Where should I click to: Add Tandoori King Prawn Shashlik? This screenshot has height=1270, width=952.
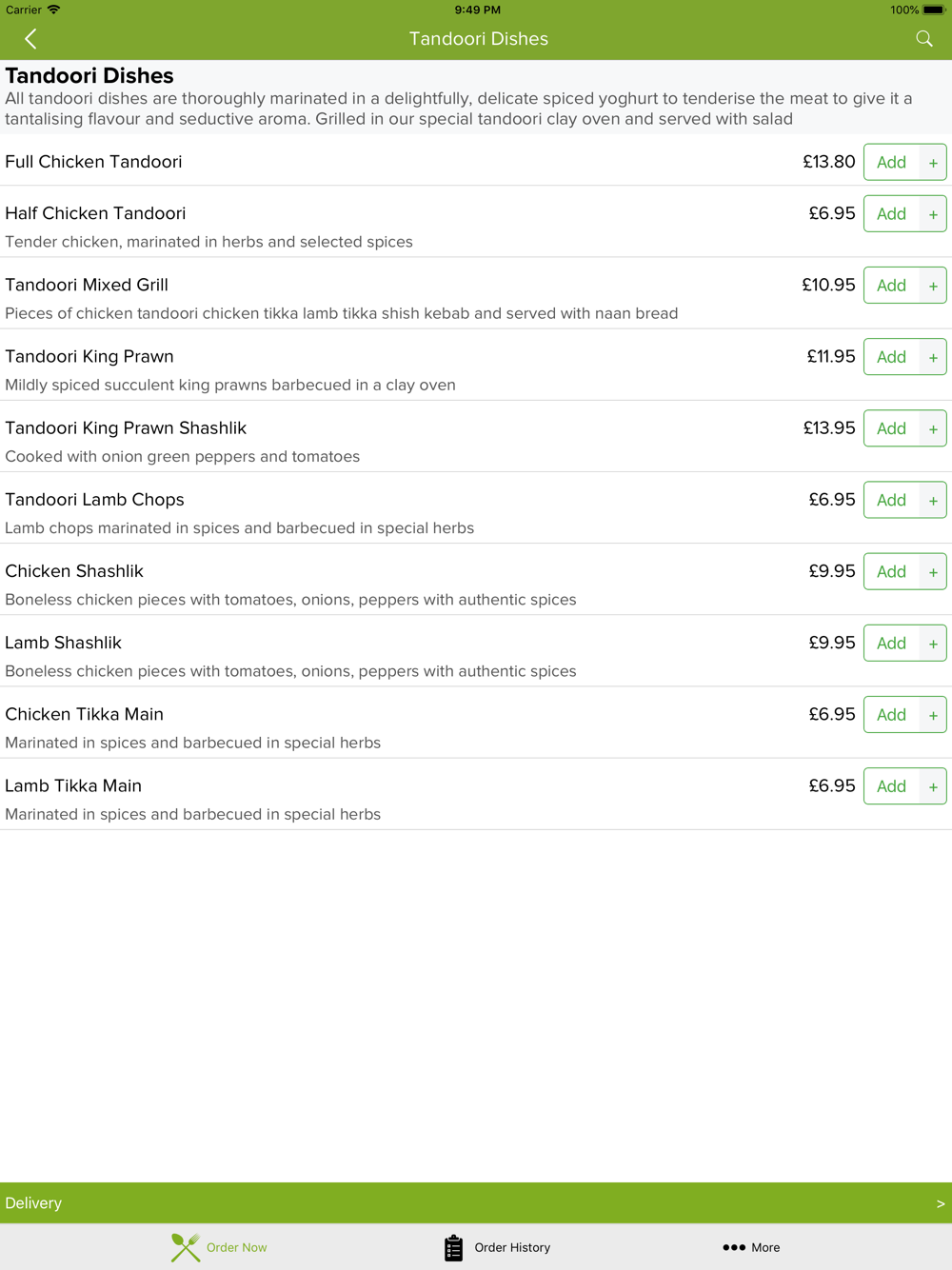(891, 429)
